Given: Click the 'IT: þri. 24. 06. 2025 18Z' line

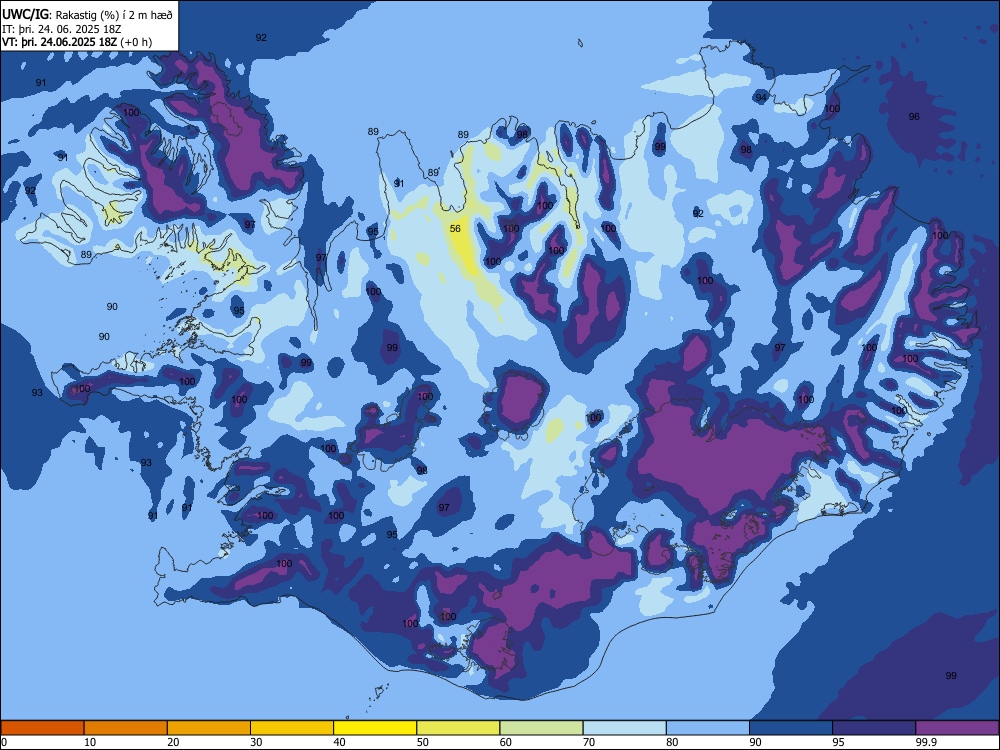Looking at the screenshot, I should pyautogui.click(x=62, y=29).
